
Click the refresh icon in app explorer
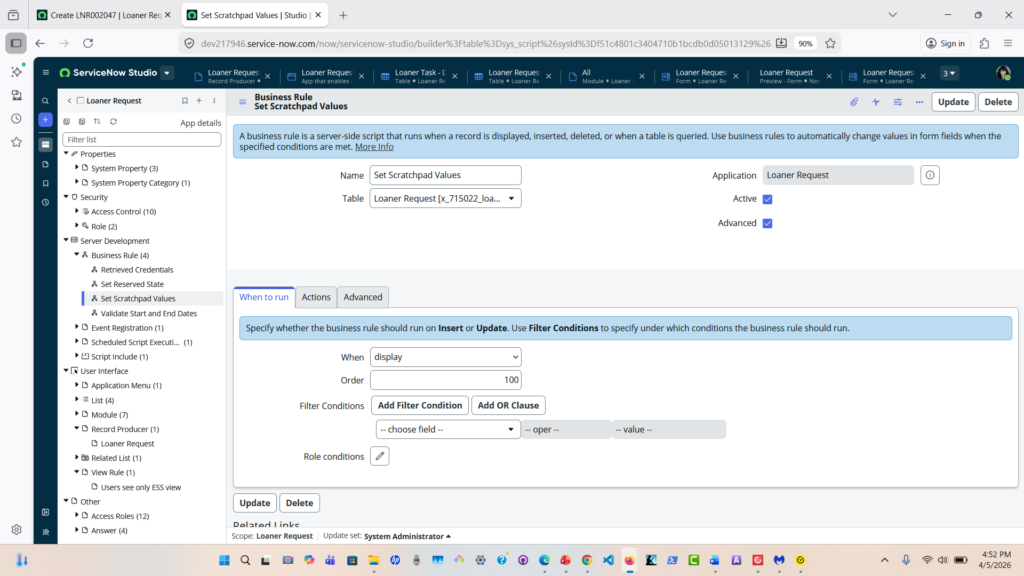tap(113, 122)
